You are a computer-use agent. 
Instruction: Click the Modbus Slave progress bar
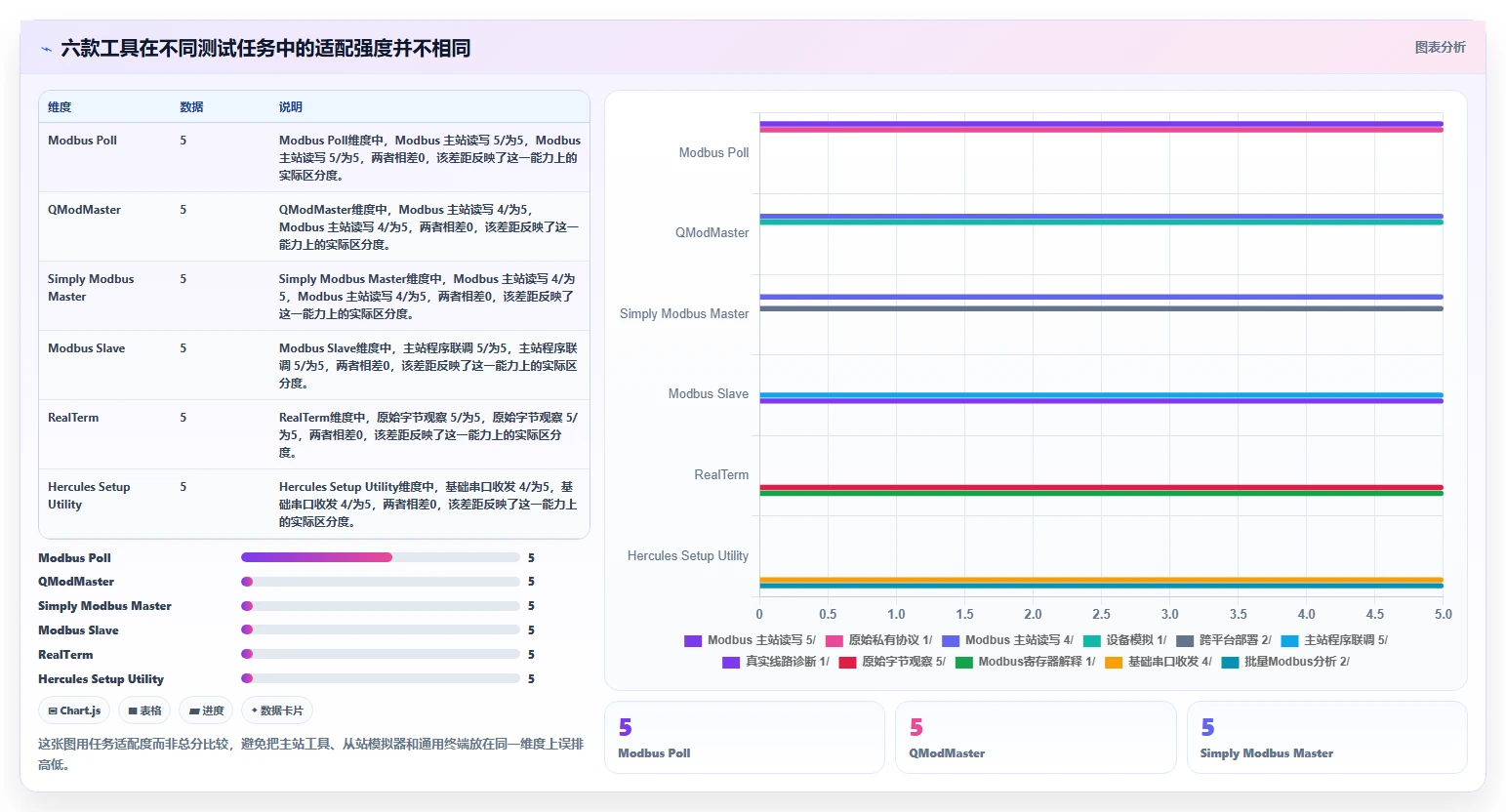coord(381,629)
